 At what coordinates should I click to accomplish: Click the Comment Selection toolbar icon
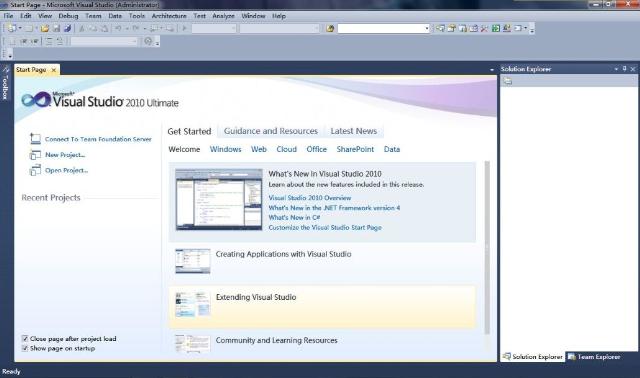coord(49,41)
